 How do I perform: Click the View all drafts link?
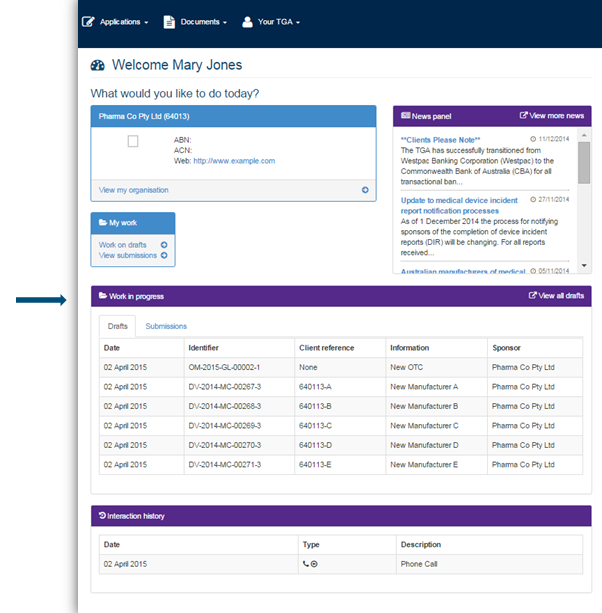click(559, 296)
